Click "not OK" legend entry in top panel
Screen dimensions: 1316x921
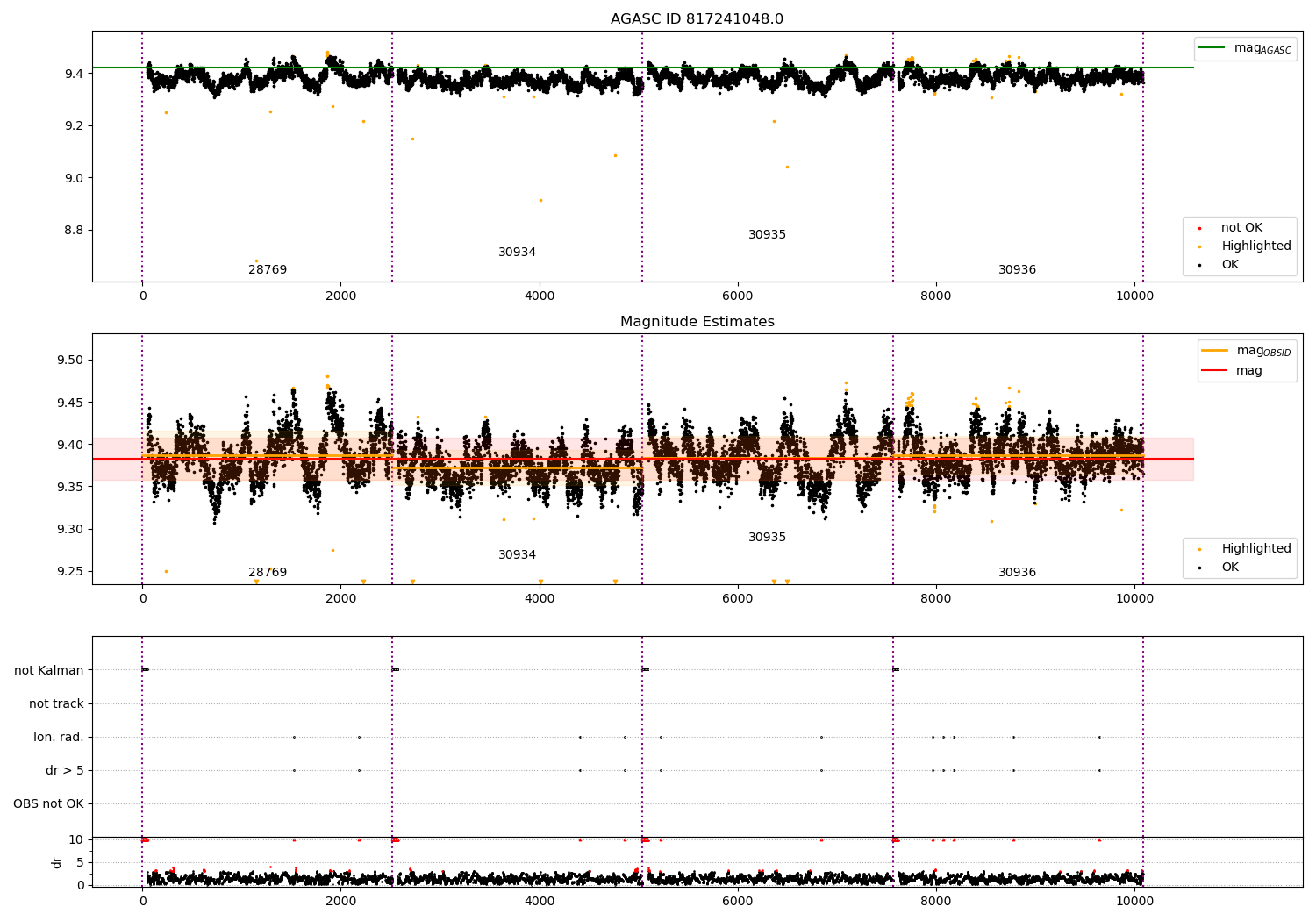click(x=1241, y=228)
